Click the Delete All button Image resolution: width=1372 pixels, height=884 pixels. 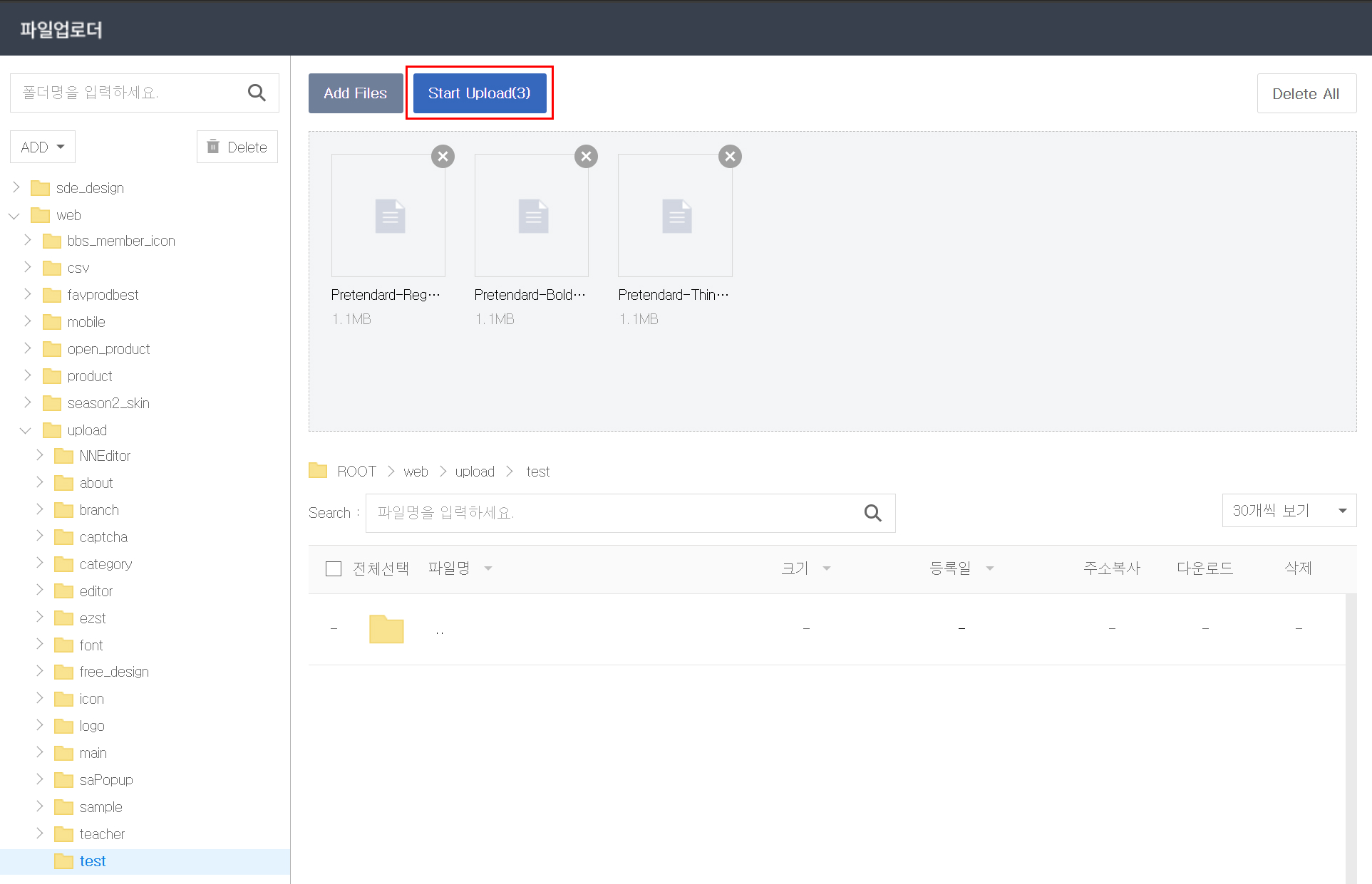1306,93
